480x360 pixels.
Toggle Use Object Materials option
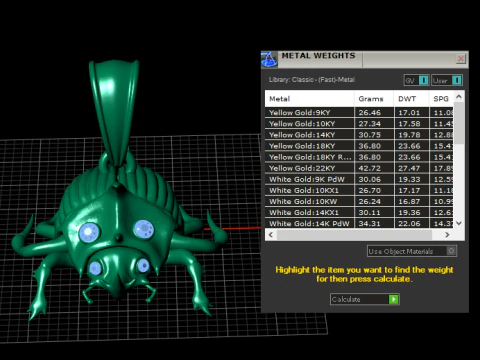pyautogui.click(x=412, y=251)
